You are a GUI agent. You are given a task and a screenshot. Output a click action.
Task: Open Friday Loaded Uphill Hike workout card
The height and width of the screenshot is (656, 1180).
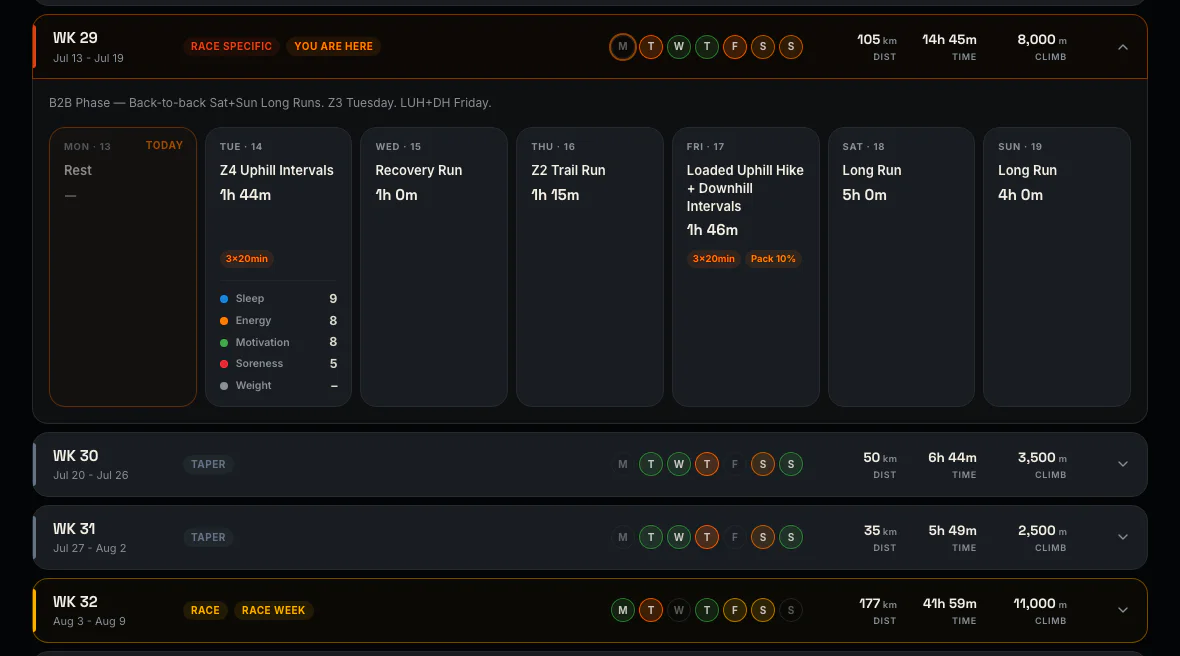pos(745,267)
